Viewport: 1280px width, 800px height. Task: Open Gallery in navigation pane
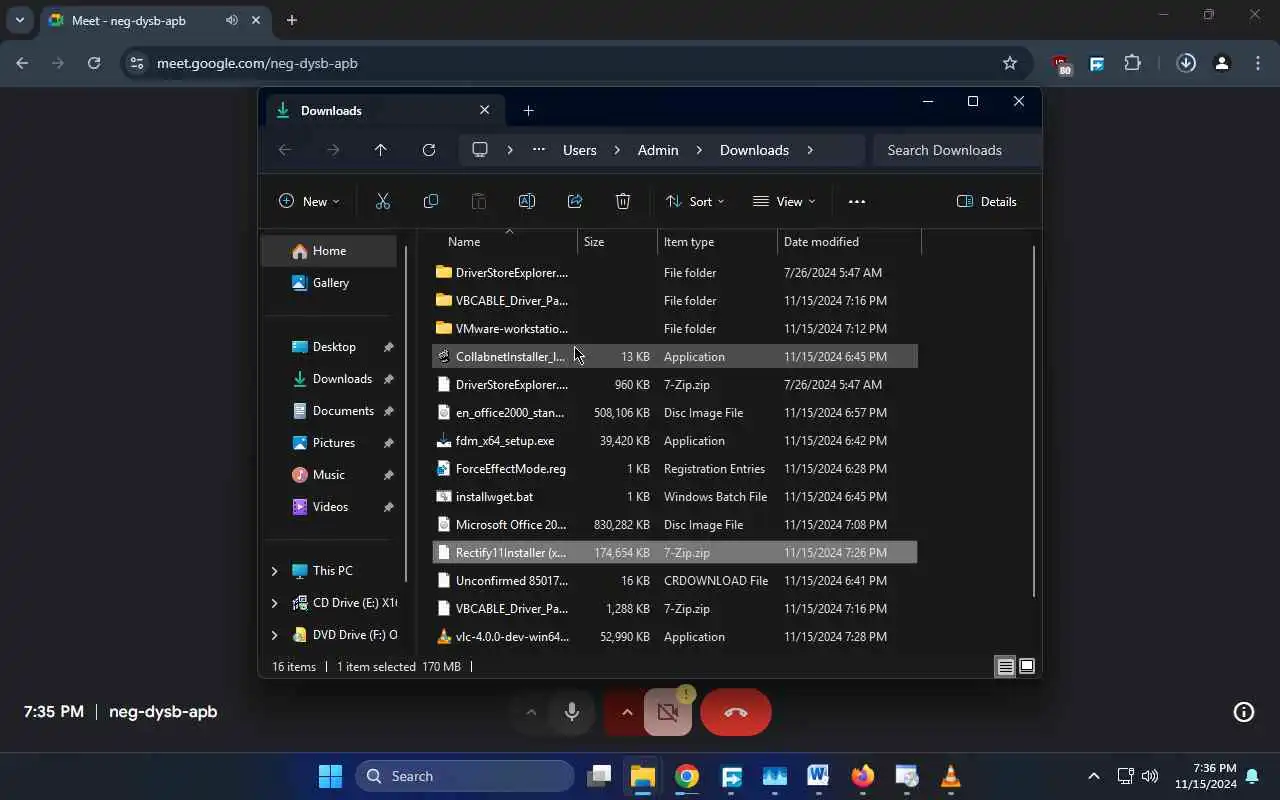[330, 283]
